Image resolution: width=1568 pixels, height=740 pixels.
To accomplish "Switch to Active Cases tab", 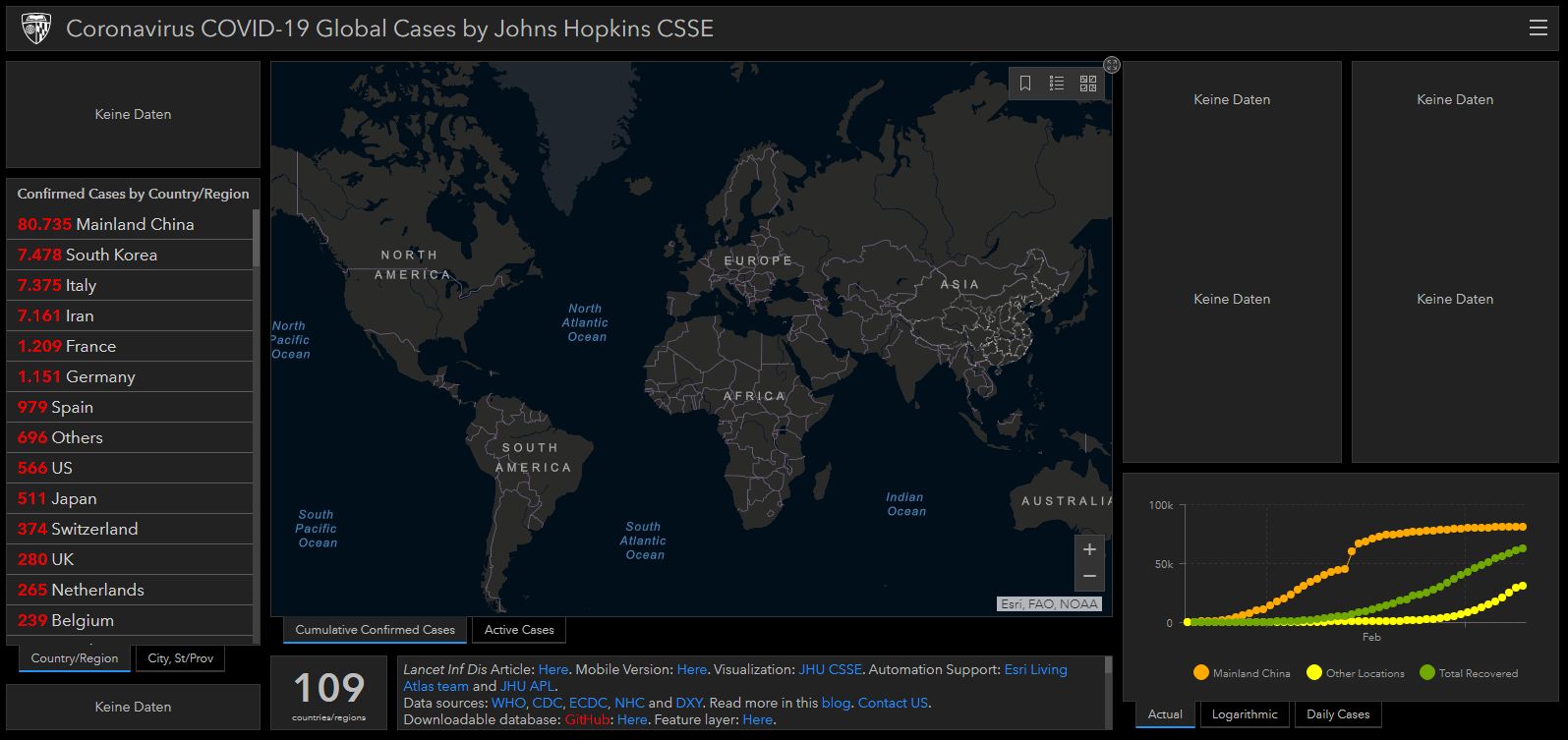I will [519, 630].
